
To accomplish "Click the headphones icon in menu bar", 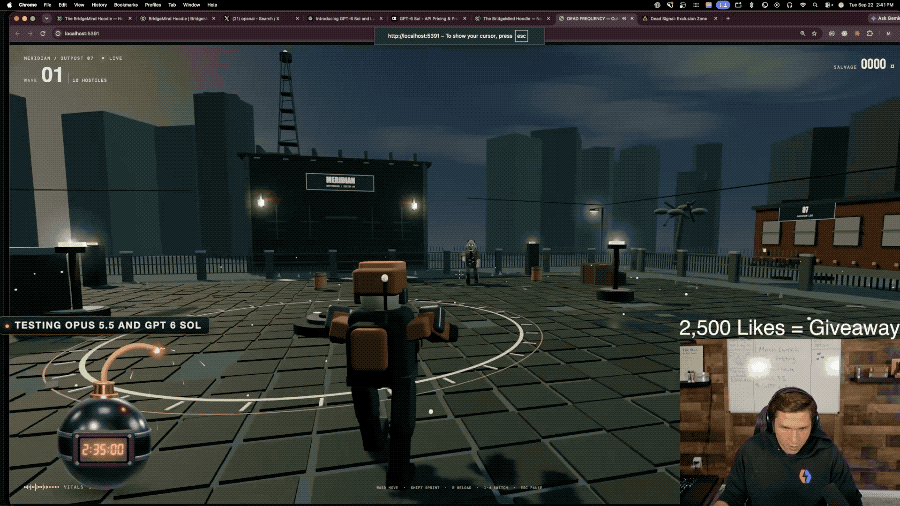I will (790, 5).
